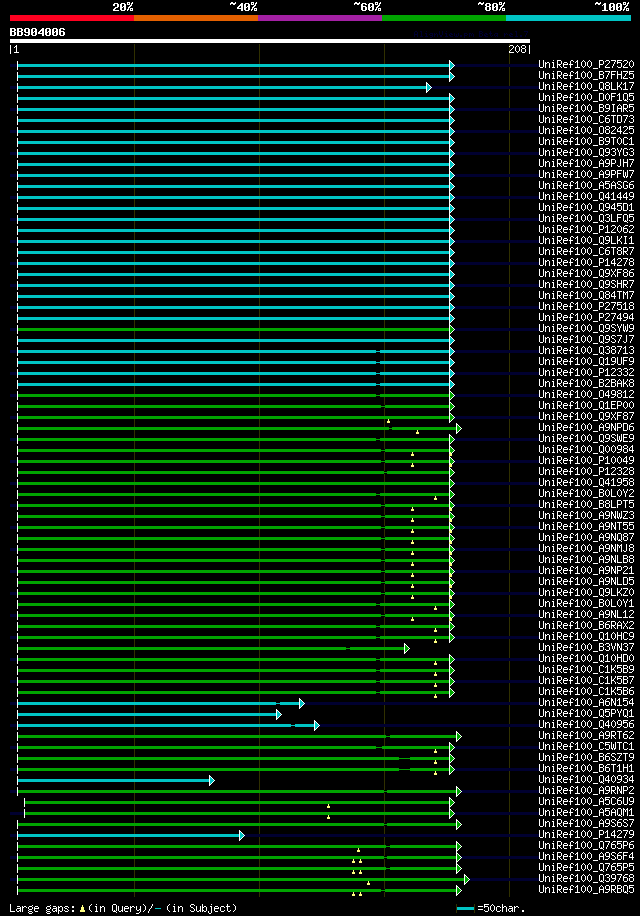Select the UniRef100_Q9LKI1 label
Image resolution: width=640 pixels, height=916 pixels.
click(x=586, y=240)
